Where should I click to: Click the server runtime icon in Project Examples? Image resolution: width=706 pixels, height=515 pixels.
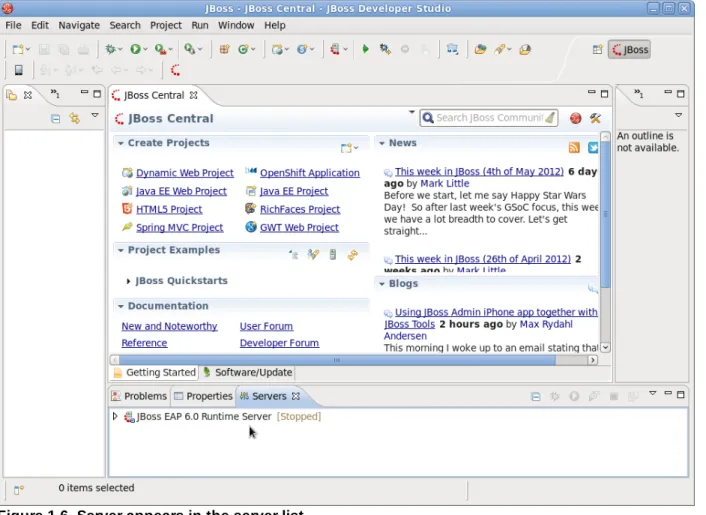click(x=333, y=255)
